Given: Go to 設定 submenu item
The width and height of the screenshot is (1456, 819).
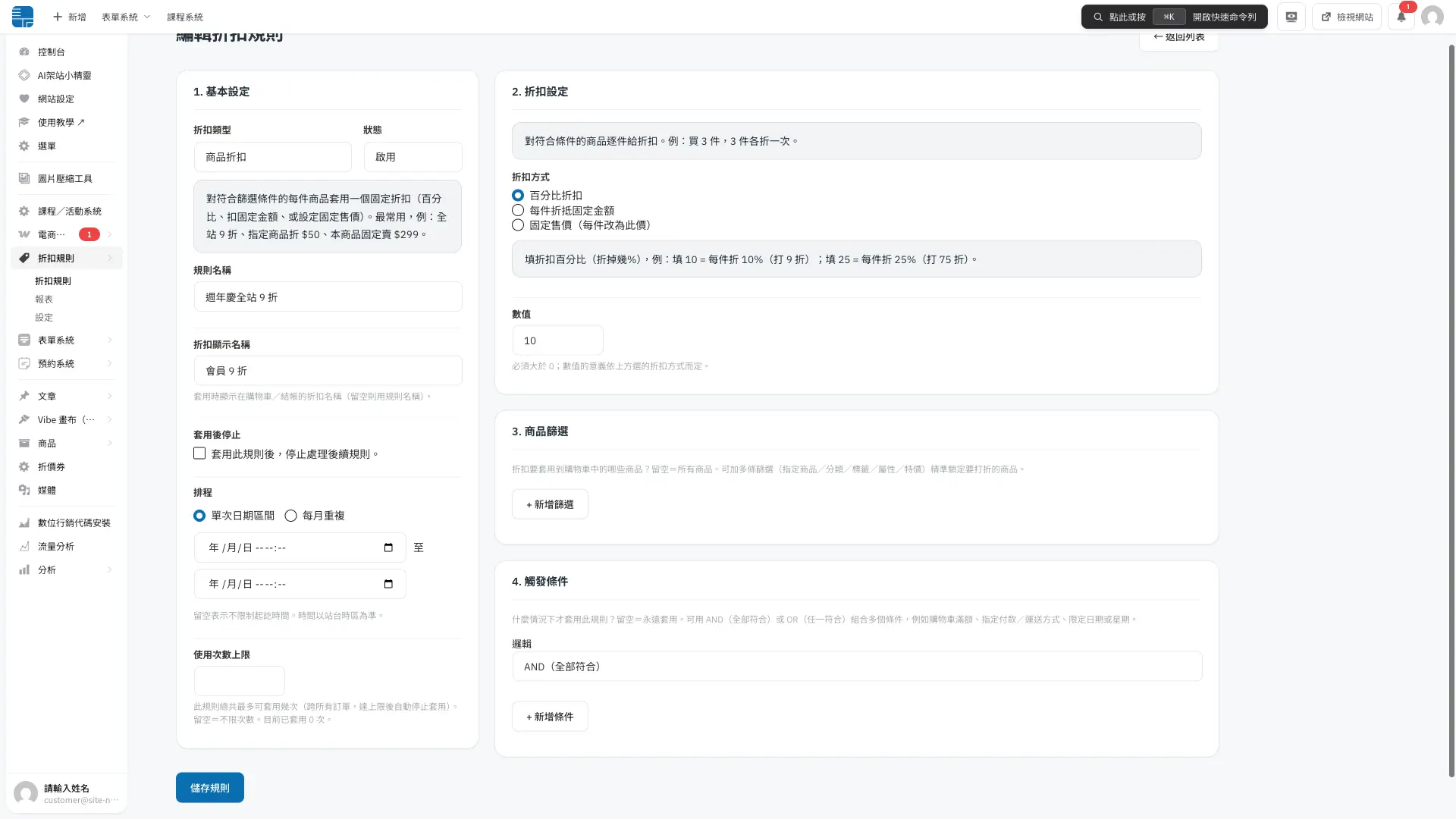Looking at the screenshot, I should point(44,318).
